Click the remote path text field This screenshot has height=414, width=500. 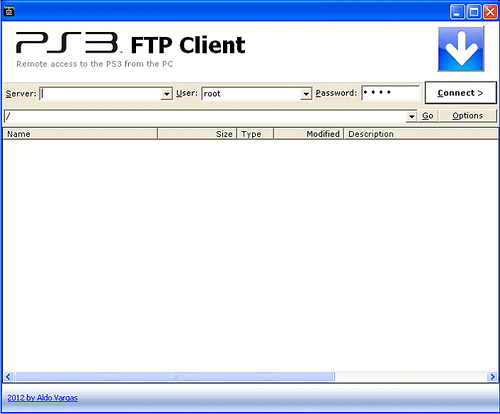[205, 116]
